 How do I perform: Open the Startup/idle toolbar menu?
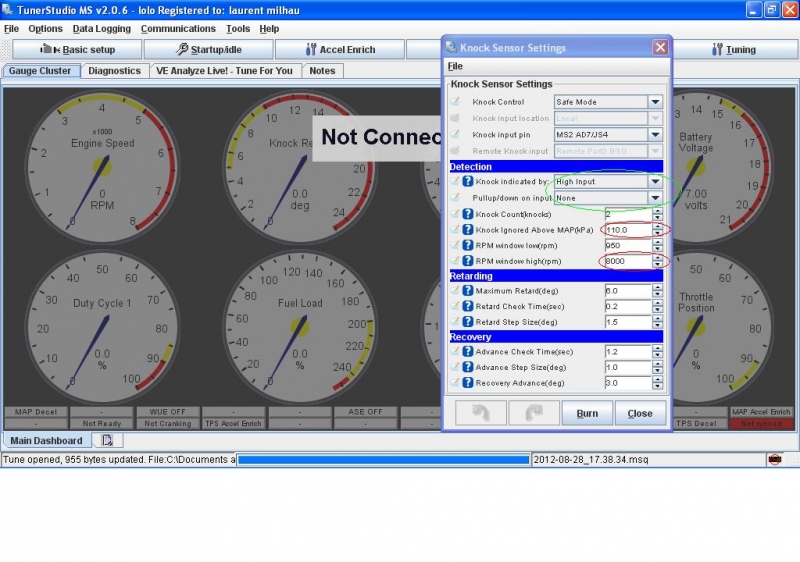208,49
